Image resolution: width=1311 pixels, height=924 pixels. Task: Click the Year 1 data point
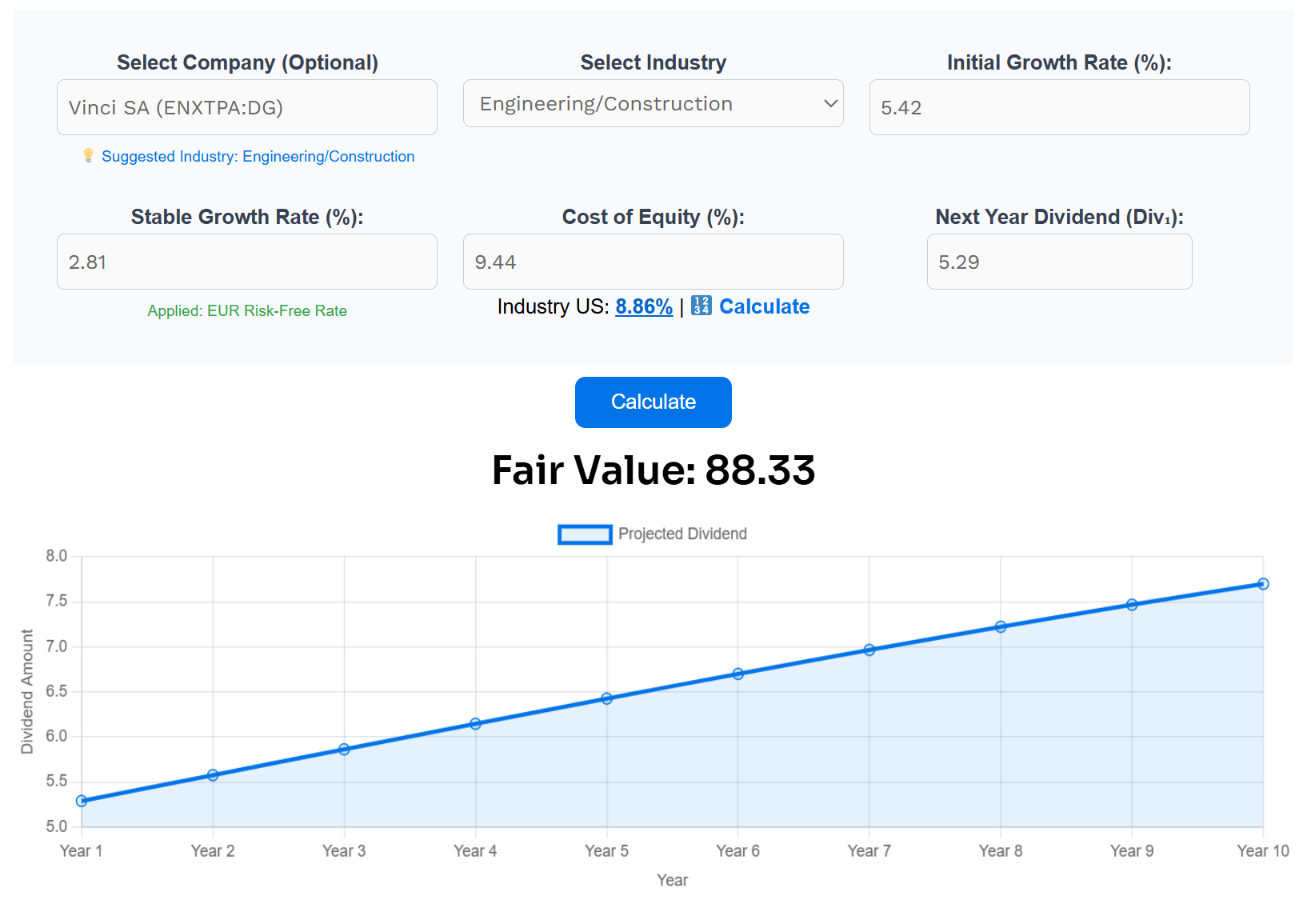click(x=82, y=801)
